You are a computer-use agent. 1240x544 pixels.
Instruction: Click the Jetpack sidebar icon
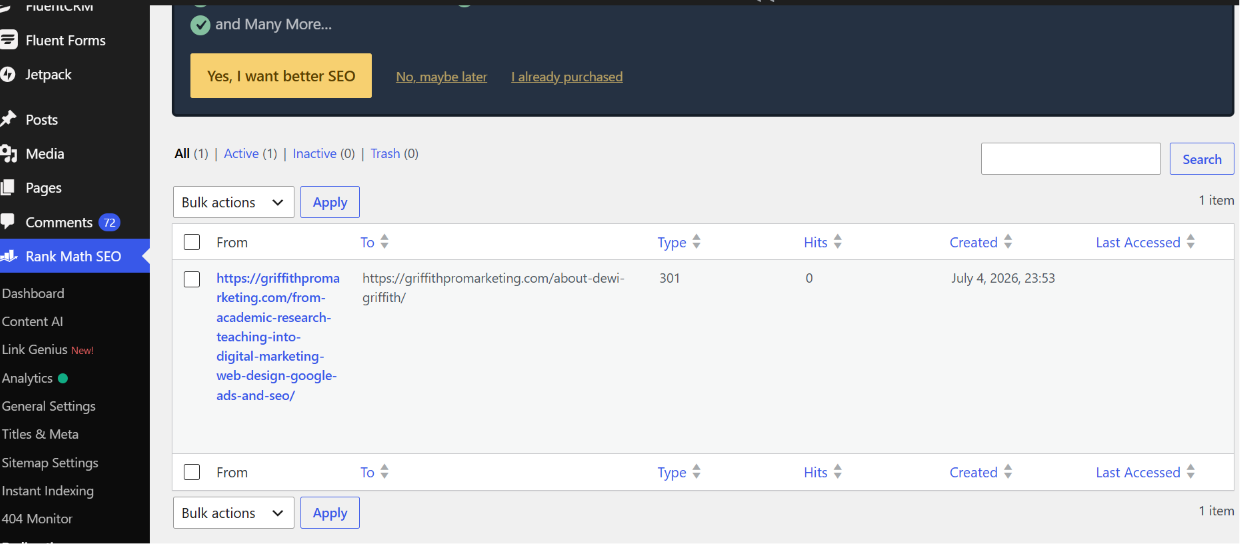[8, 74]
